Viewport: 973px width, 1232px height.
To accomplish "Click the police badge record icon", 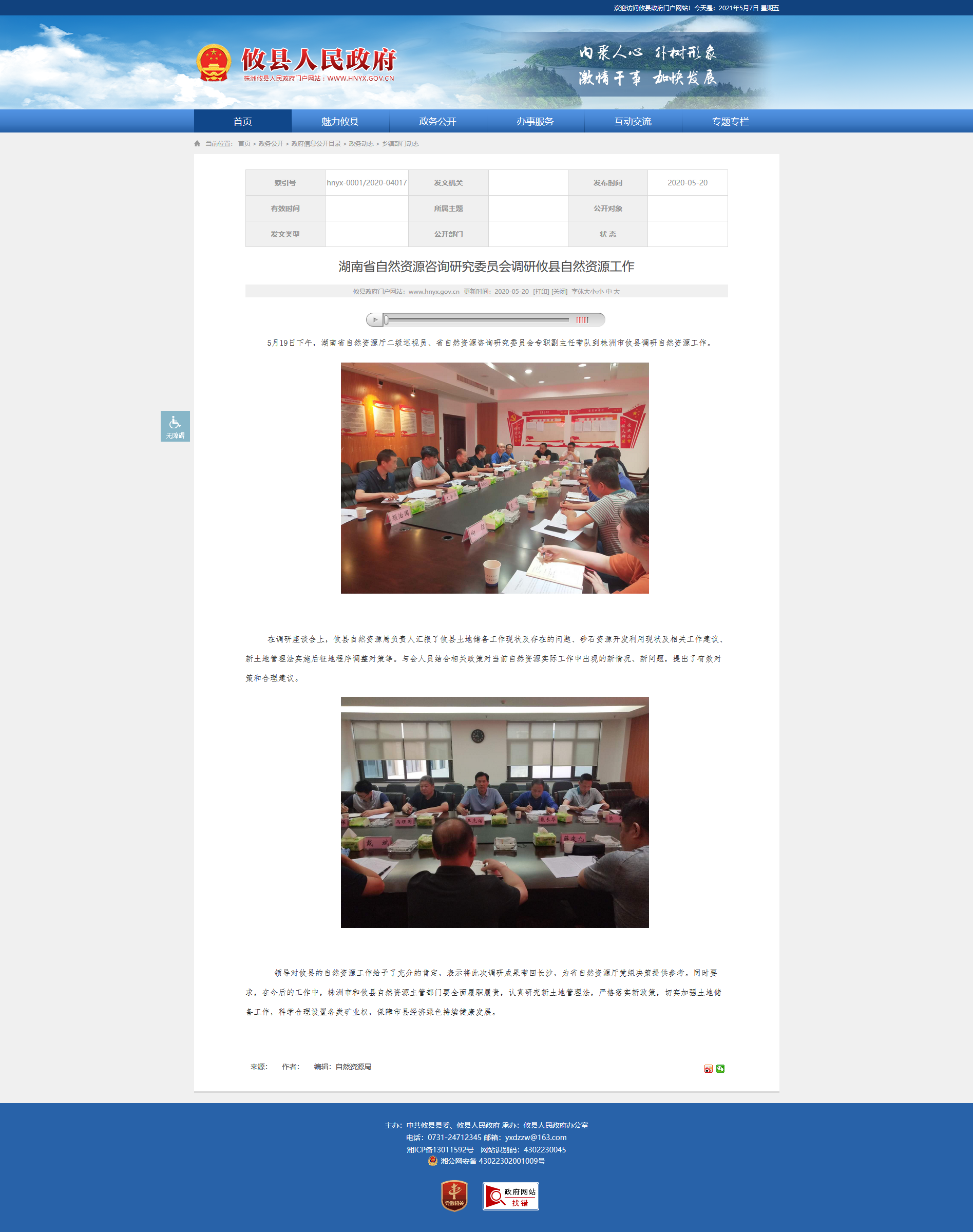I will (432, 1161).
